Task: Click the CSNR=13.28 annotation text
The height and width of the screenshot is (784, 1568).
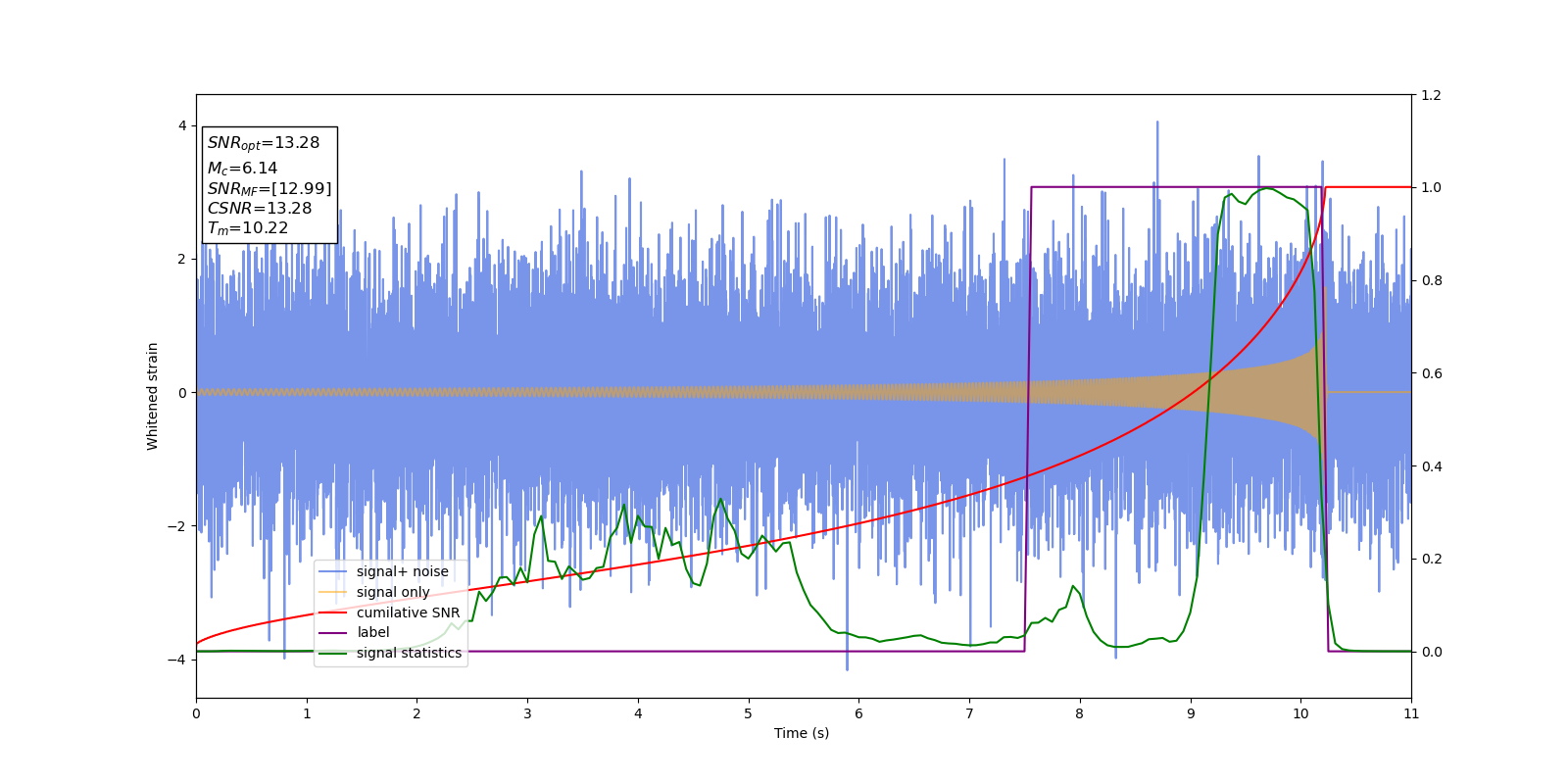Action: coord(260,208)
